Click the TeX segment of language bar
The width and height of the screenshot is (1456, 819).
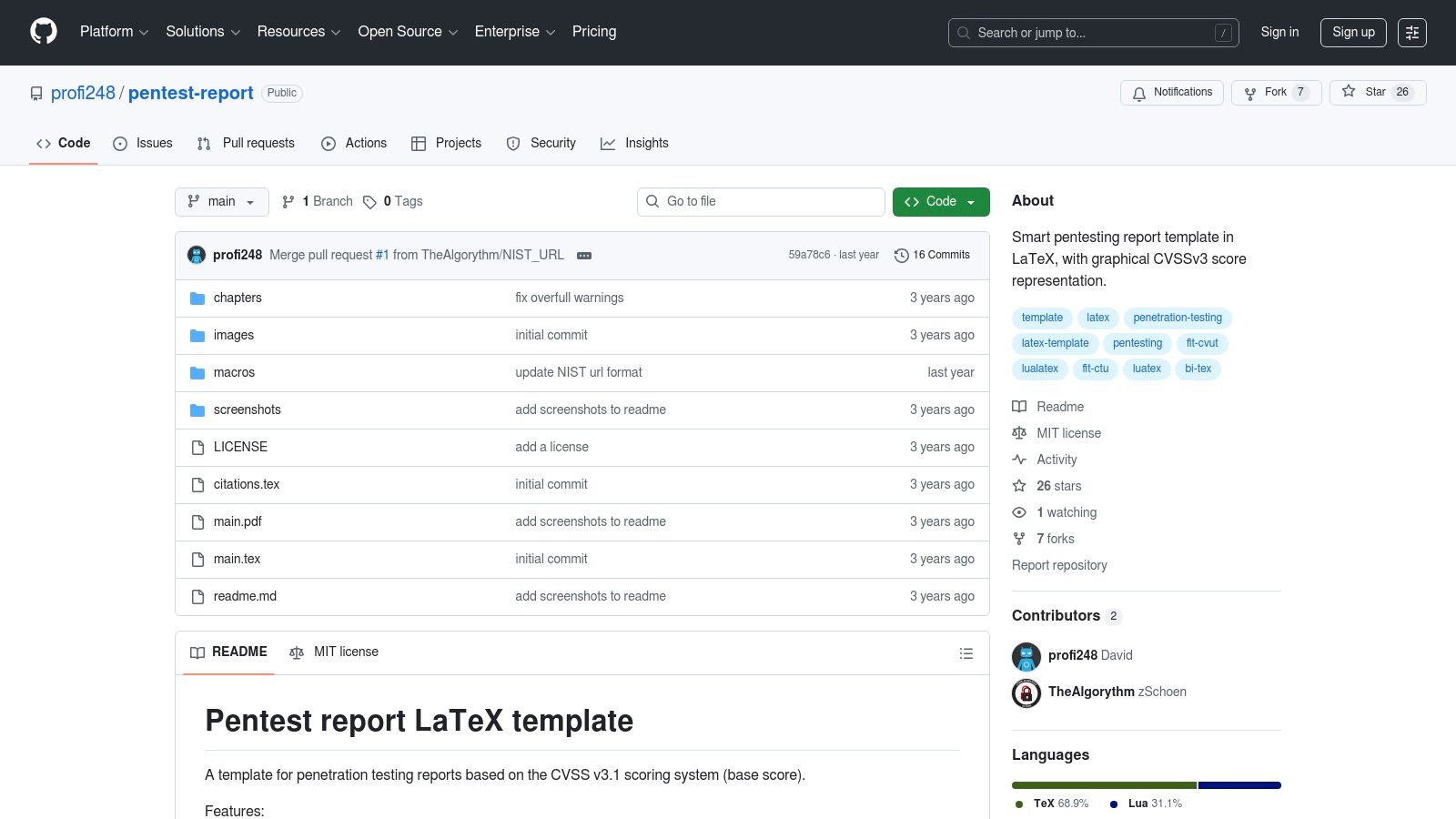[x=1104, y=785]
